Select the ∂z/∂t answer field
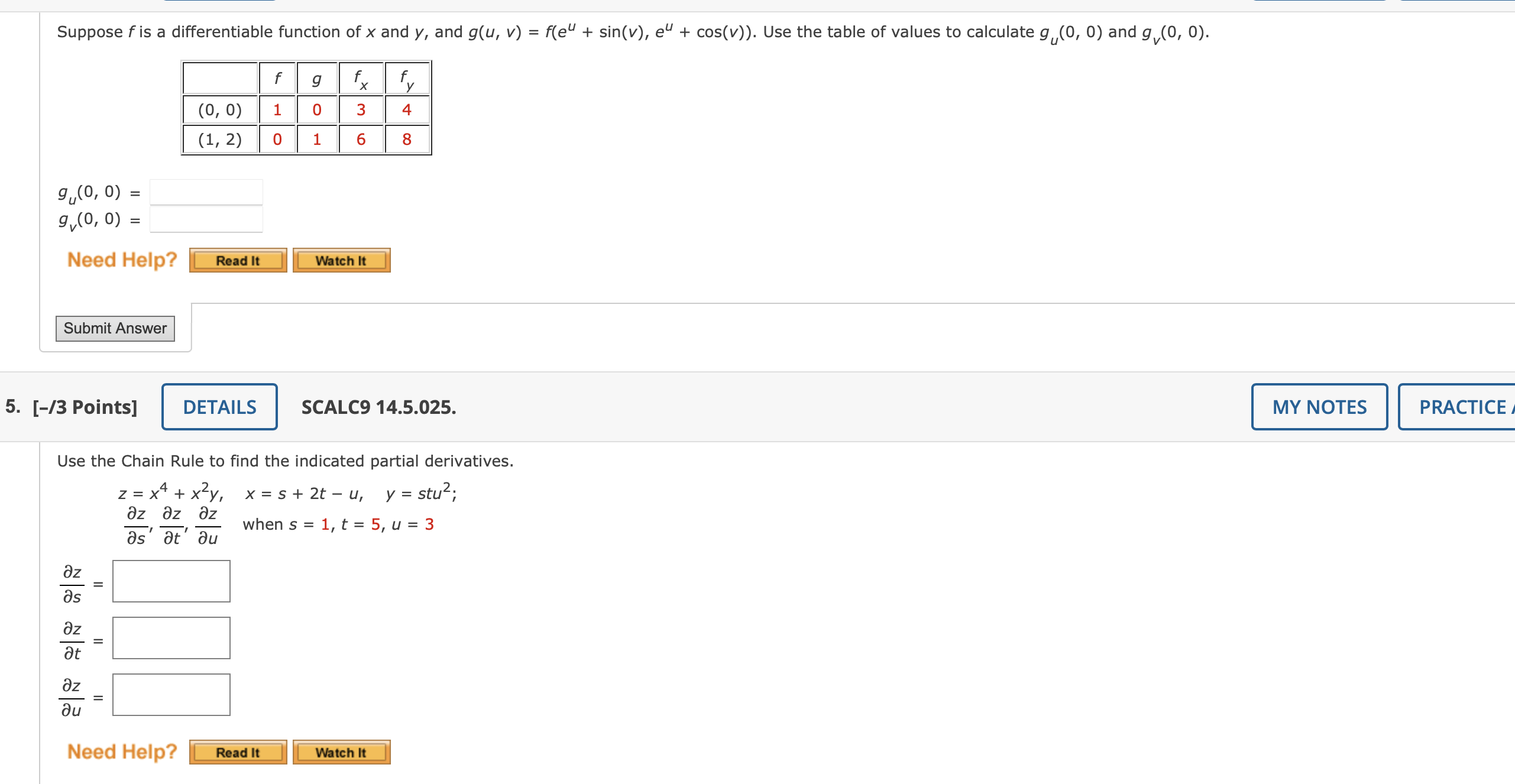Screen dimensions: 1515x784 pos(170,638)
